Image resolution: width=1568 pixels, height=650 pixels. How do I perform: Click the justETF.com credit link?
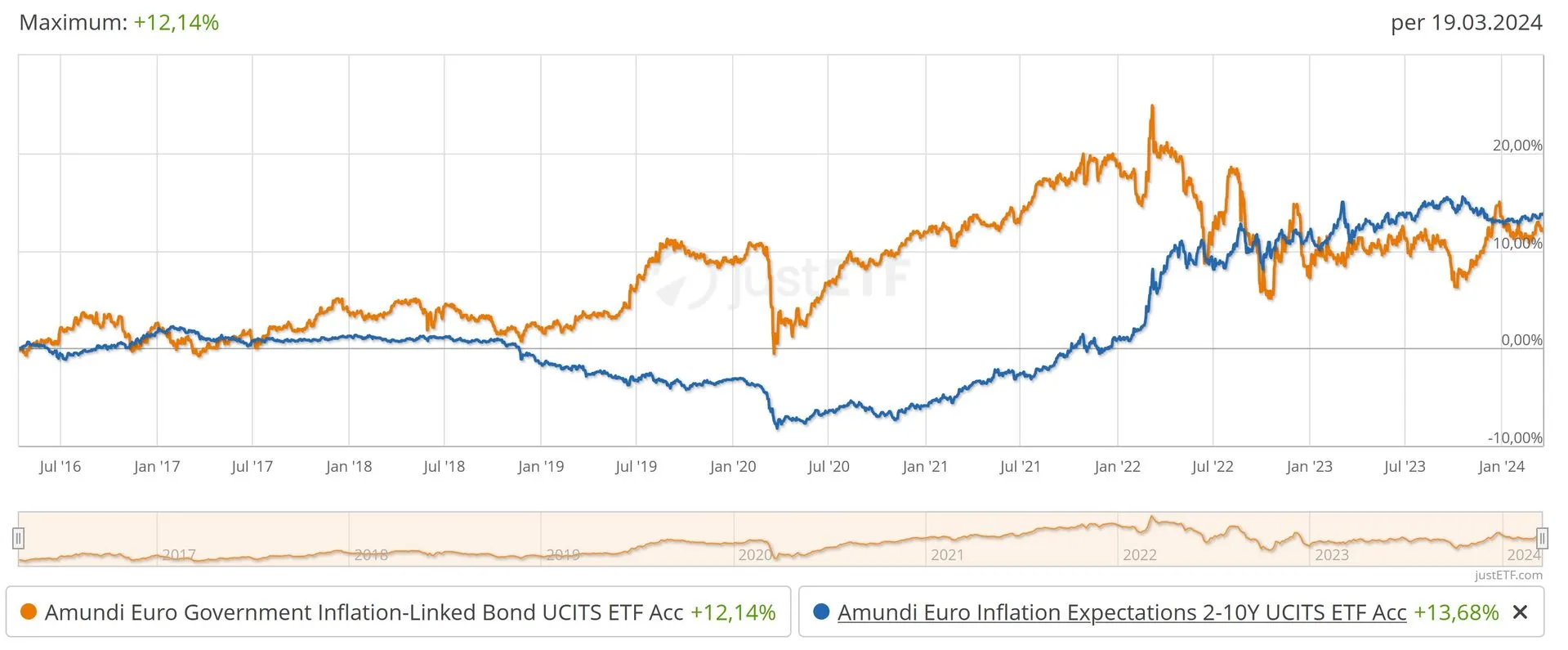1508,576
